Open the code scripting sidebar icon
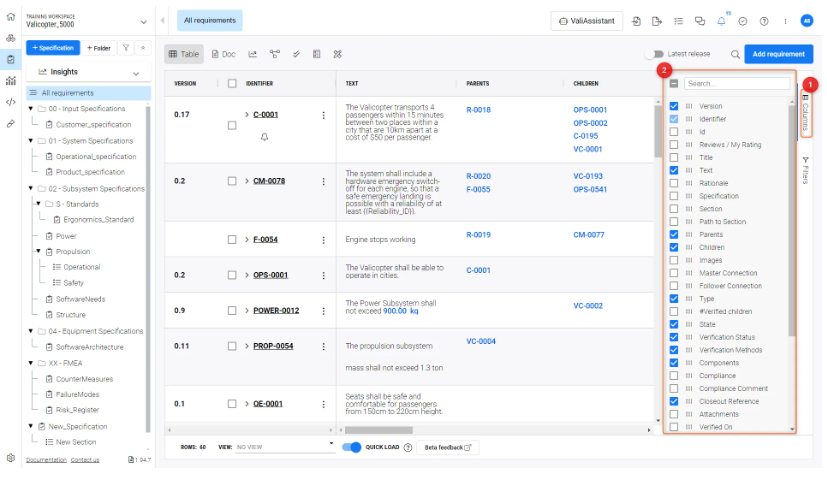 (11, 102)
